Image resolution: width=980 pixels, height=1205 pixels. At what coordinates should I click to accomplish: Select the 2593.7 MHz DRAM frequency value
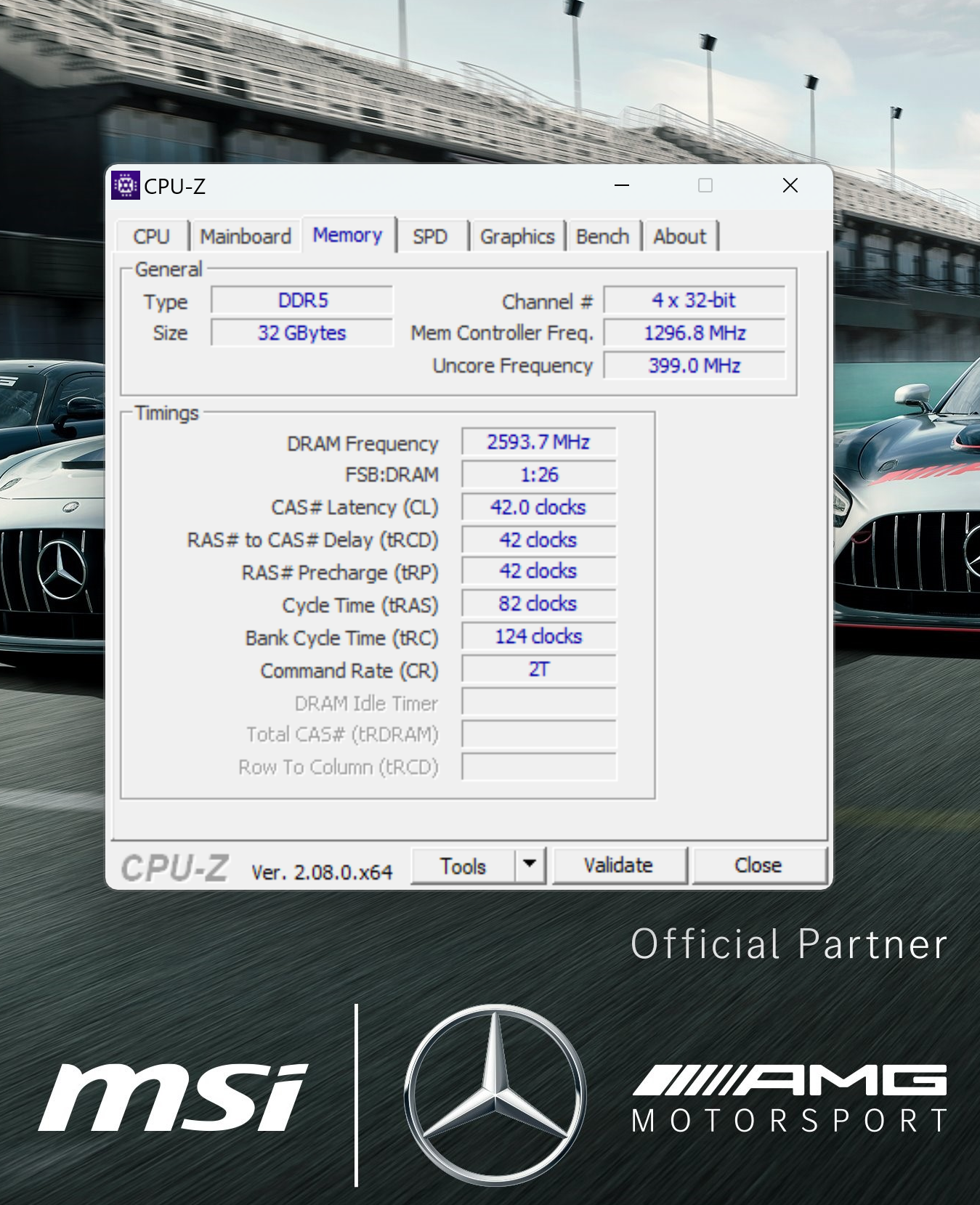539,442
